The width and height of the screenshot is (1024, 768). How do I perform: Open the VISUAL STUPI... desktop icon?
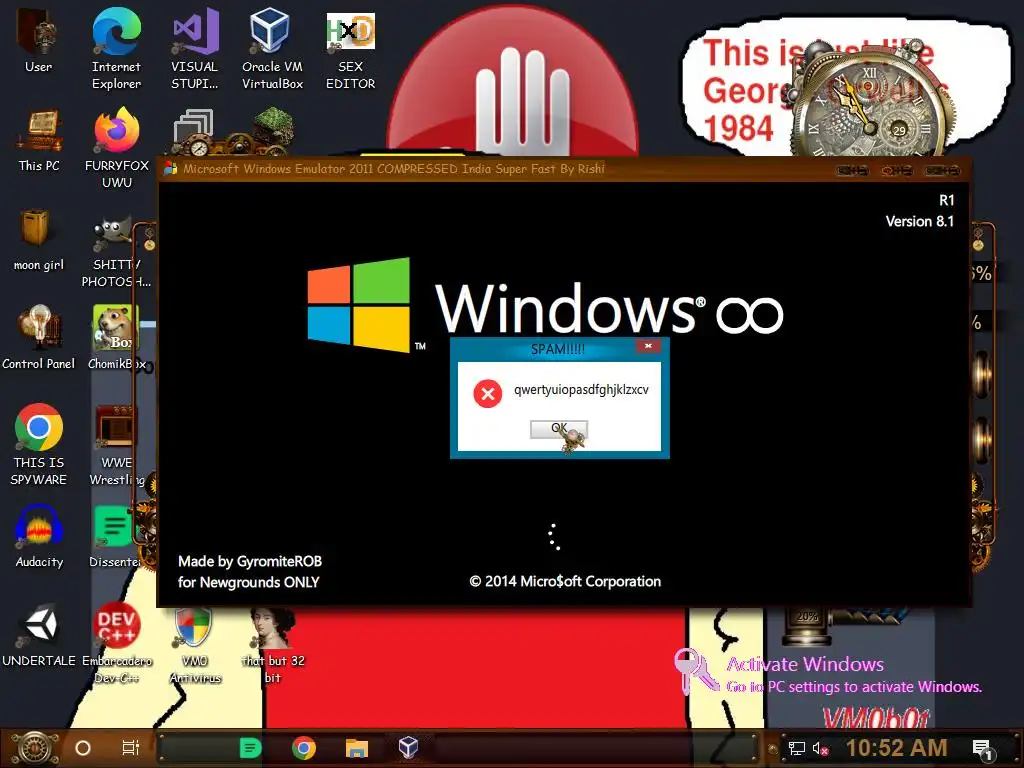pos(194,49)
